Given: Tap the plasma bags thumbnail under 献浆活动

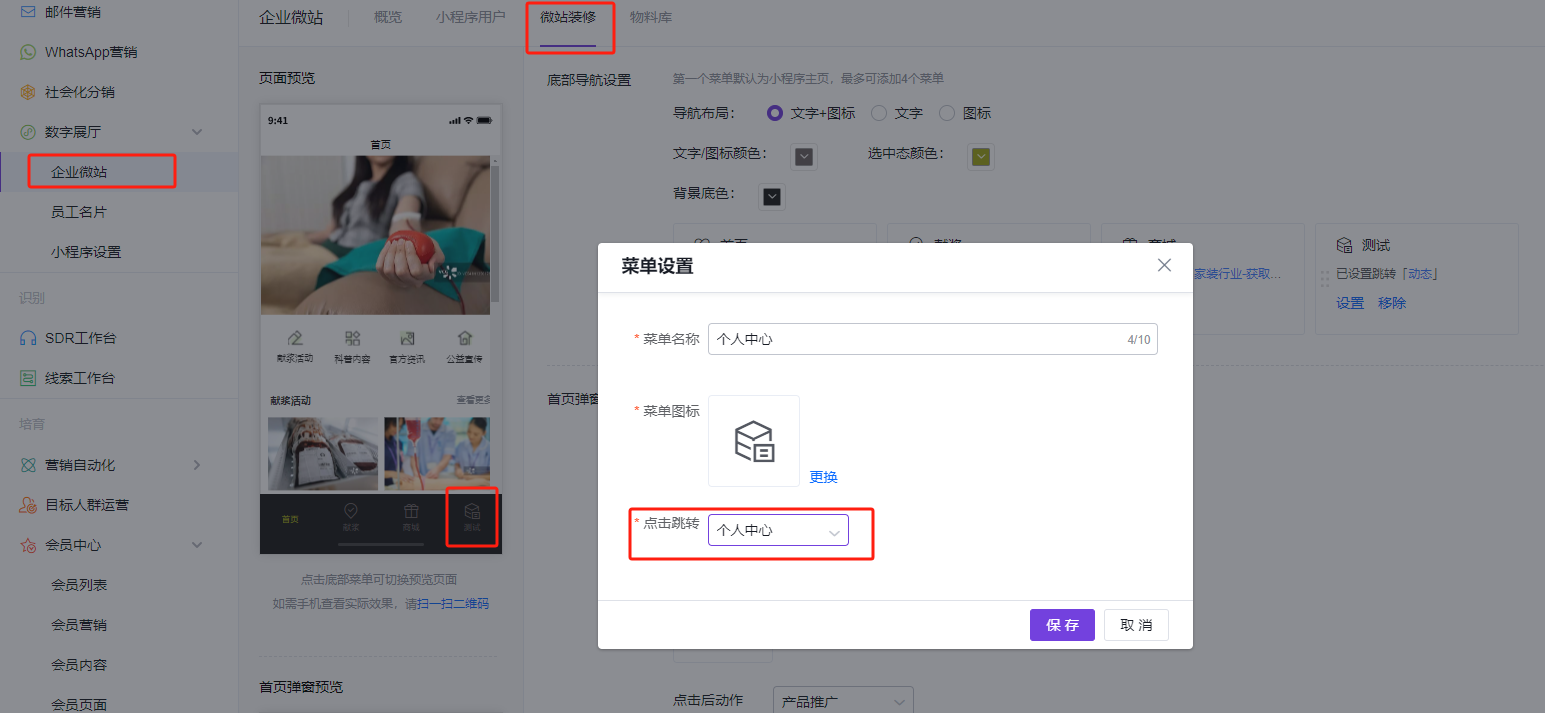Looking at the screenshot, I should [323, 453].
